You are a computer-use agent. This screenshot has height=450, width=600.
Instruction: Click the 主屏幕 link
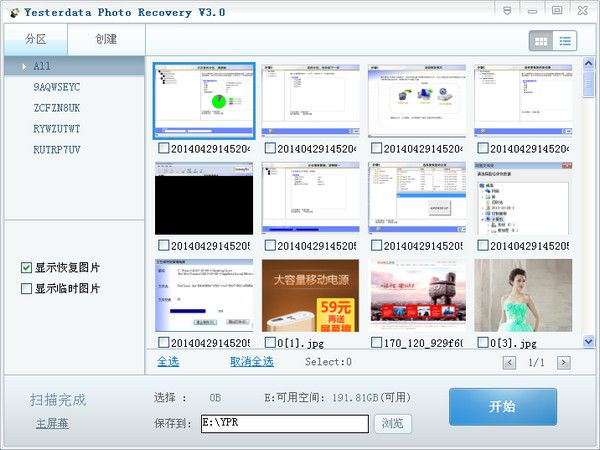[x=52, y=424]
